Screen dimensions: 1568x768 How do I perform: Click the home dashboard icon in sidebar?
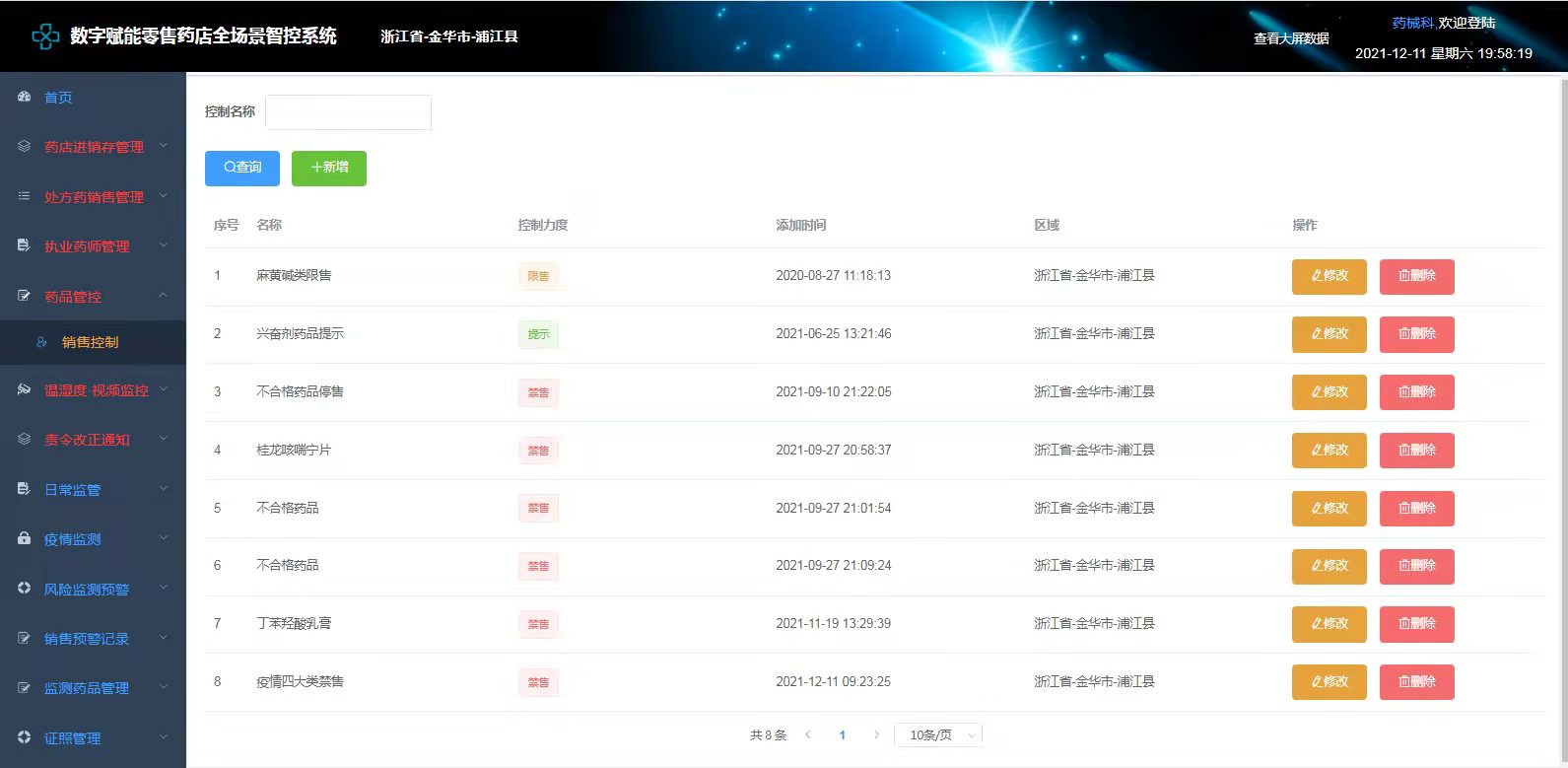[25, 97]
